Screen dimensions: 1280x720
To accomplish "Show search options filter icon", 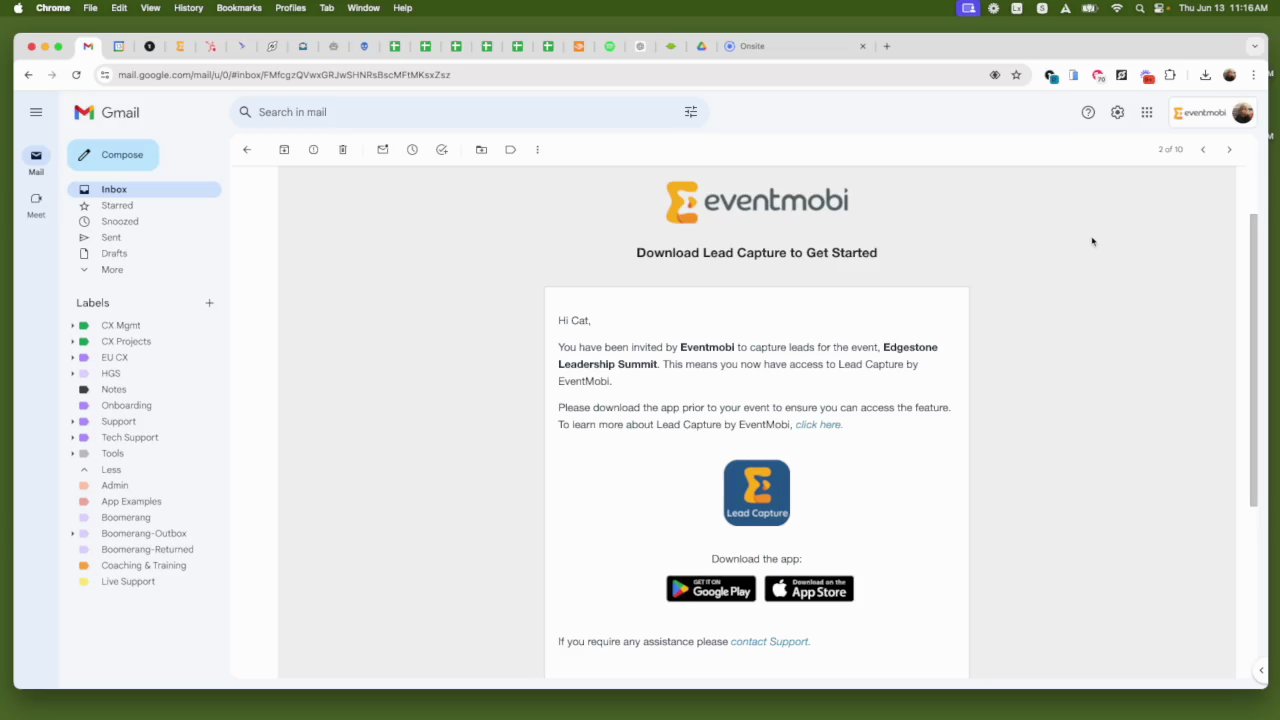I will tap(691, 112).
